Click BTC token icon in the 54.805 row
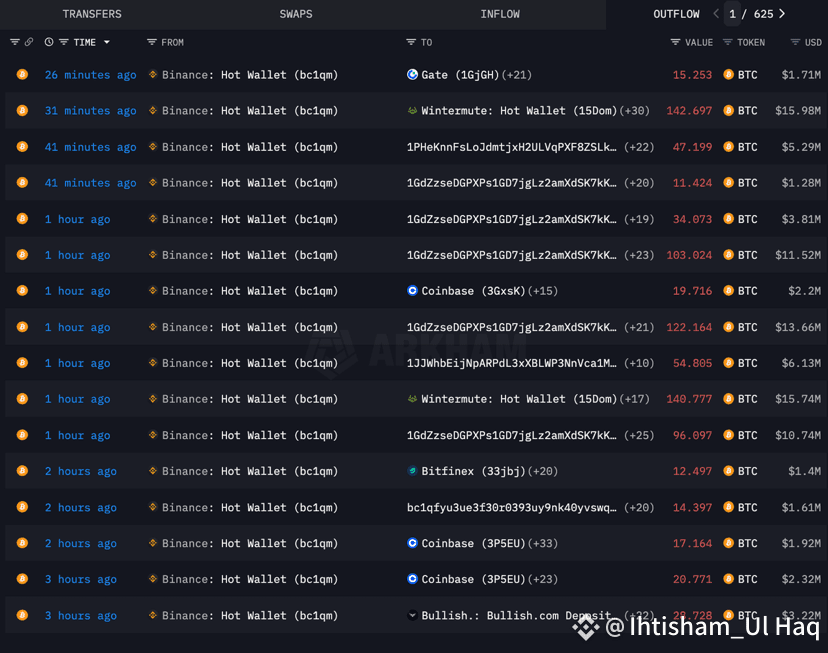This screenshot has height=653, width=828. pos(728,363)
